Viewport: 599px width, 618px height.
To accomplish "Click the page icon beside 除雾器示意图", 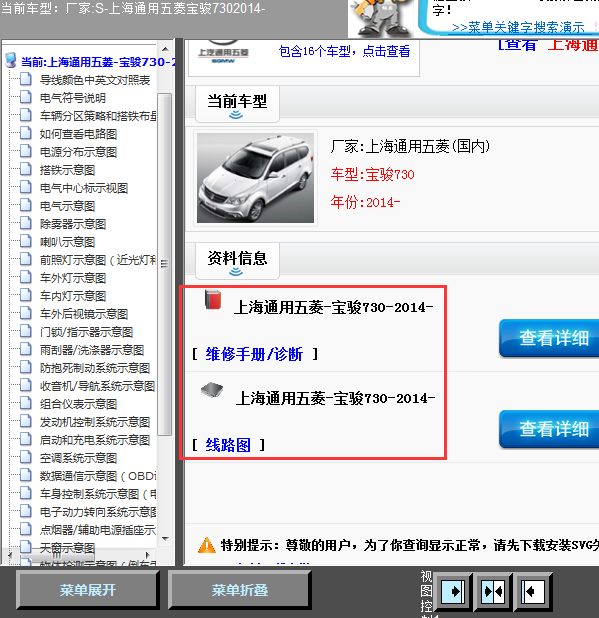I will (26, 223).
